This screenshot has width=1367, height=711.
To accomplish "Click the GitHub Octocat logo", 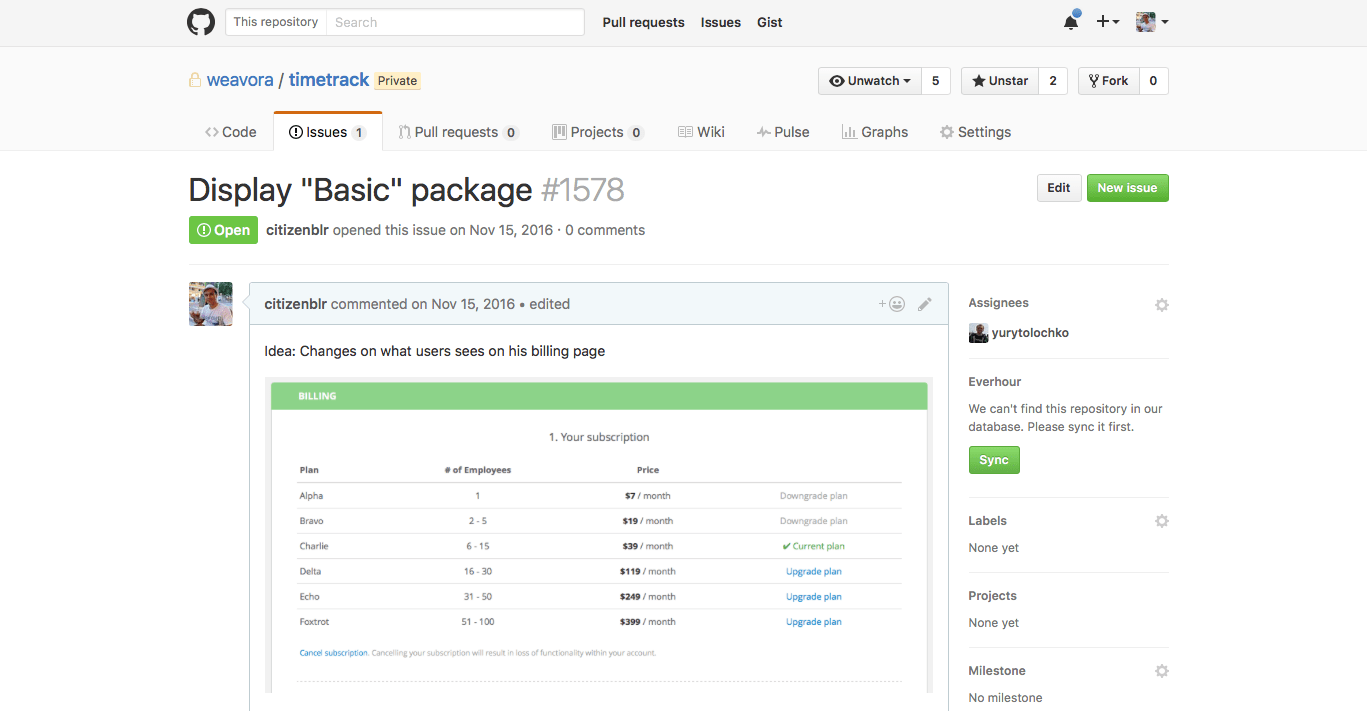I will pos(201,22).
